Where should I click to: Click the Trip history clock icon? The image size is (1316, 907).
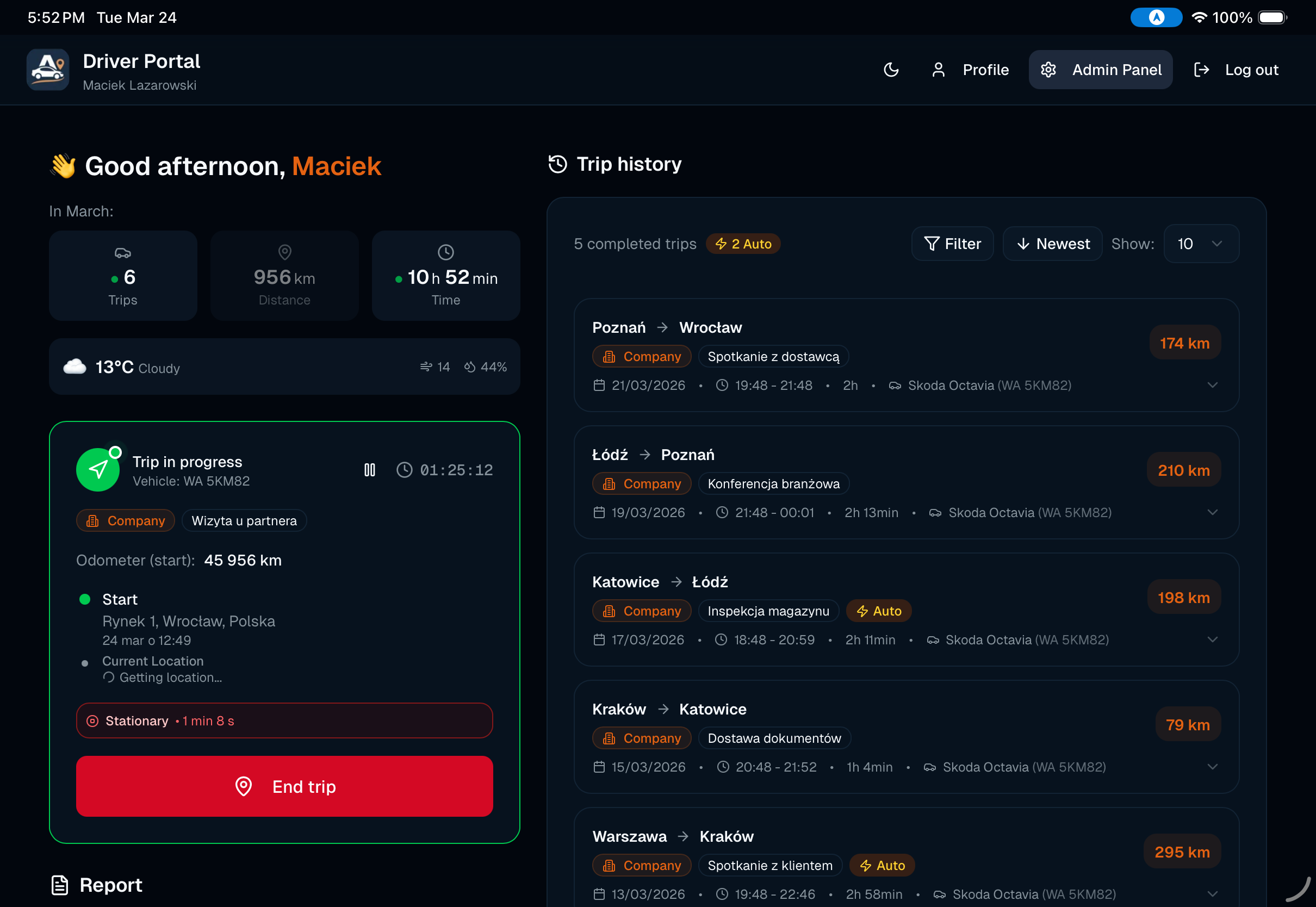(x=557, y=164)
